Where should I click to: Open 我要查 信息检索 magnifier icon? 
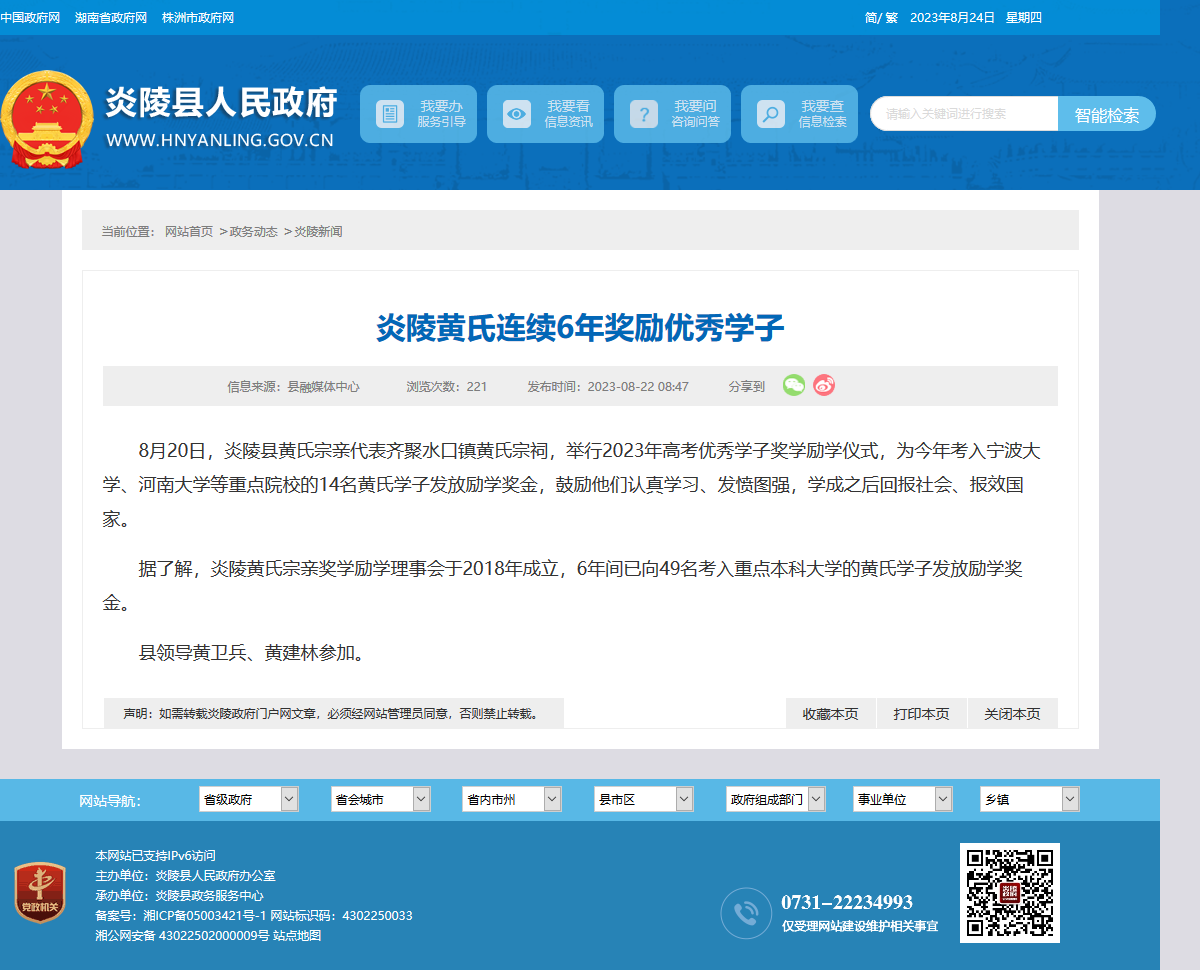pyautogui.click(x=771, y=114)
